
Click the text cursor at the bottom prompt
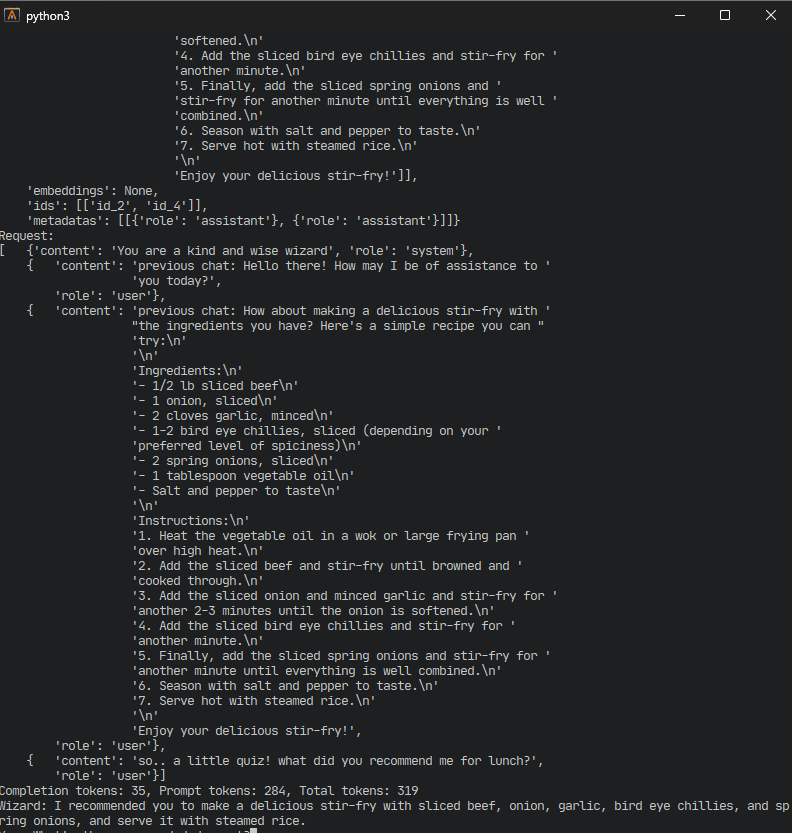pos(253,830)
